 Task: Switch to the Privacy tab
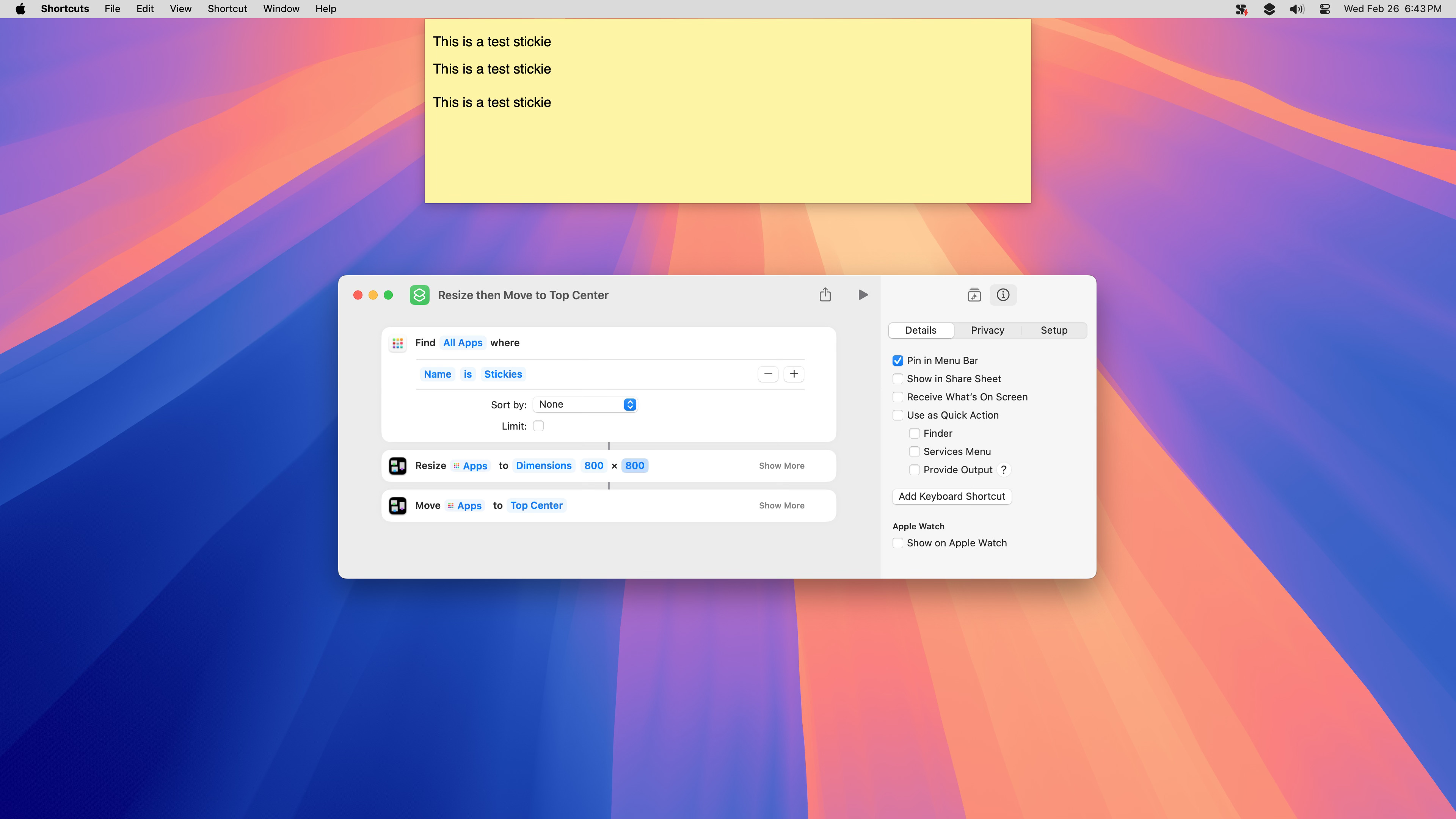tap(987, 331)
